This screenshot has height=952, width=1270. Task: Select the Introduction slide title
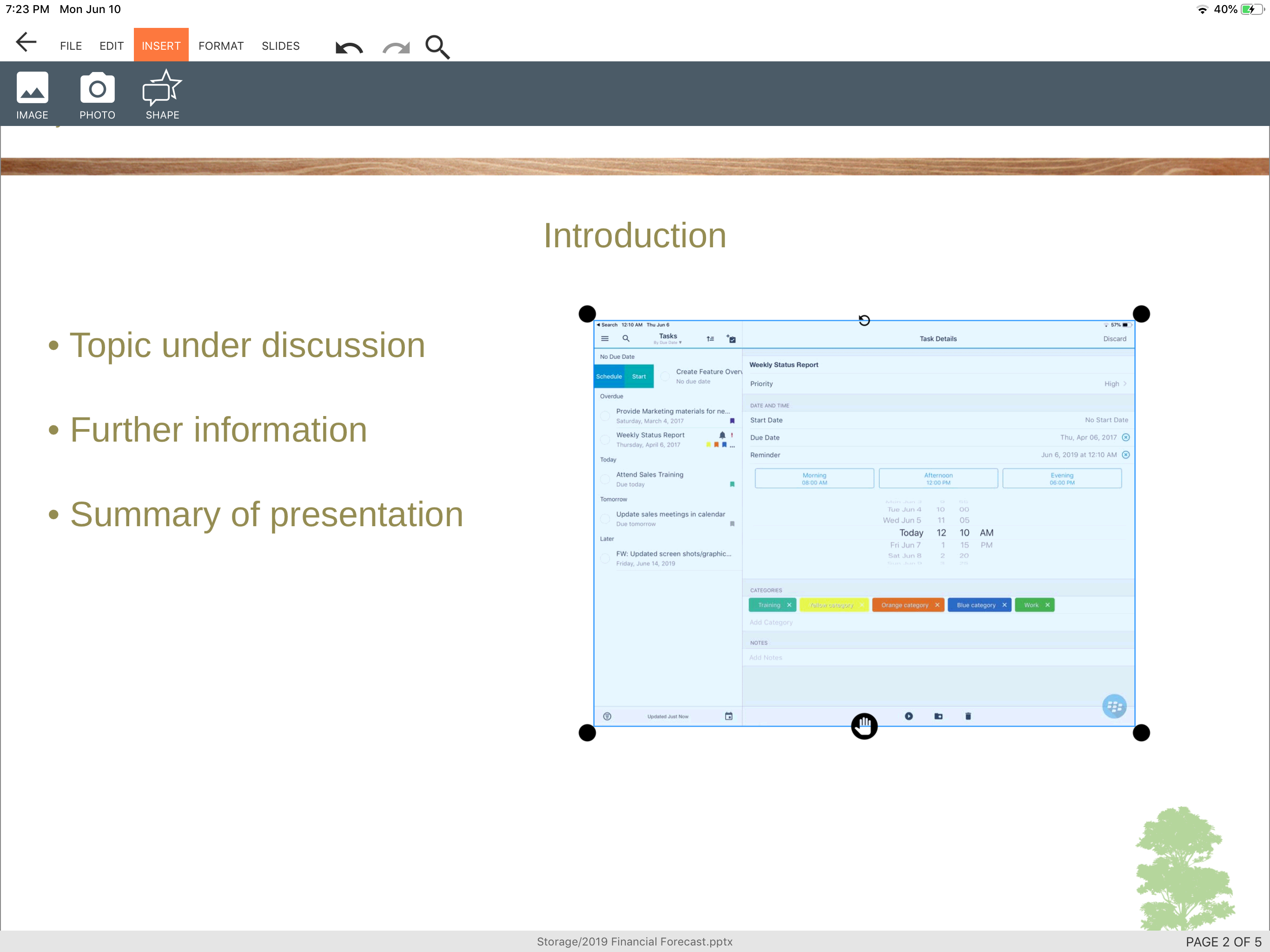click(635, 235)
